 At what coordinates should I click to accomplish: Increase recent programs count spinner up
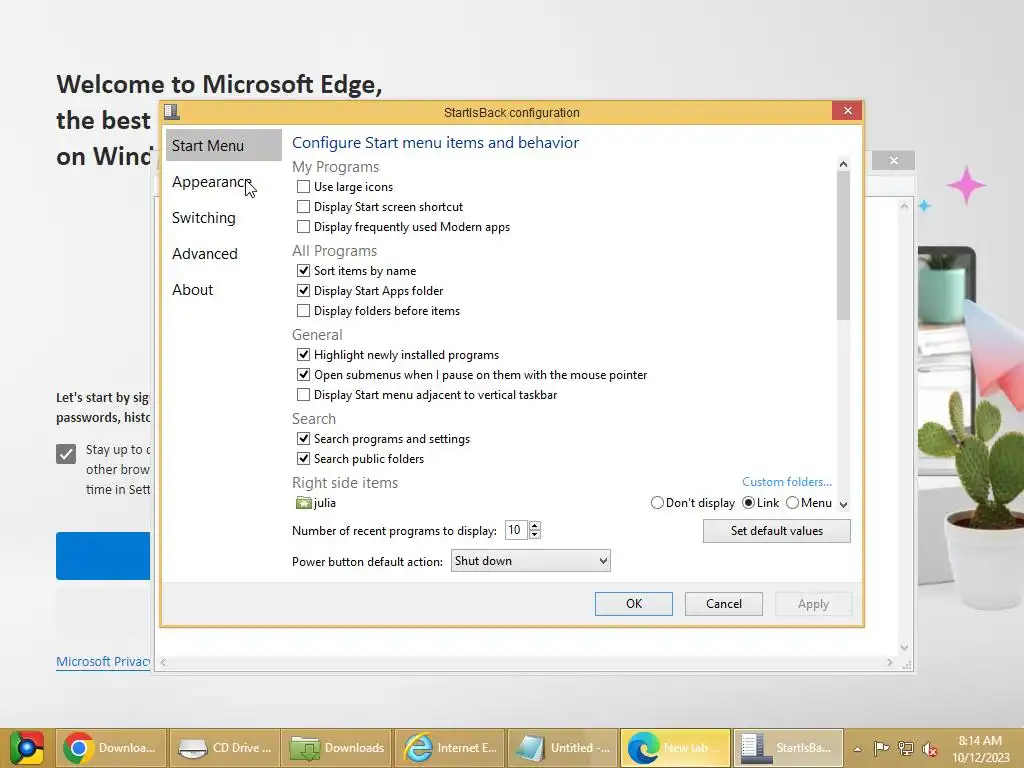534,525
